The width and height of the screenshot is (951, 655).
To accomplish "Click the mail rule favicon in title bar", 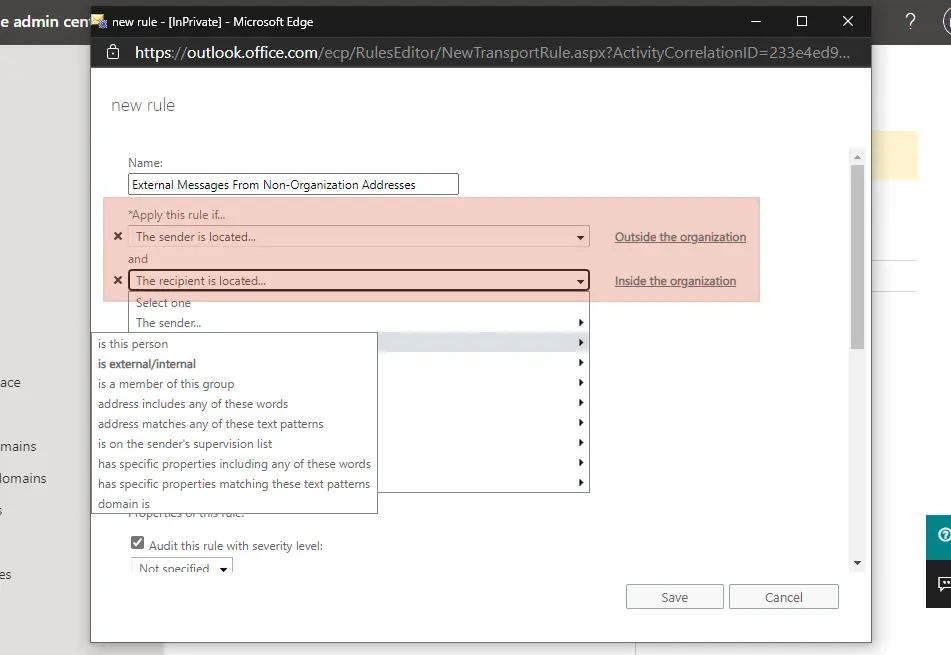I will click(99, 21).
